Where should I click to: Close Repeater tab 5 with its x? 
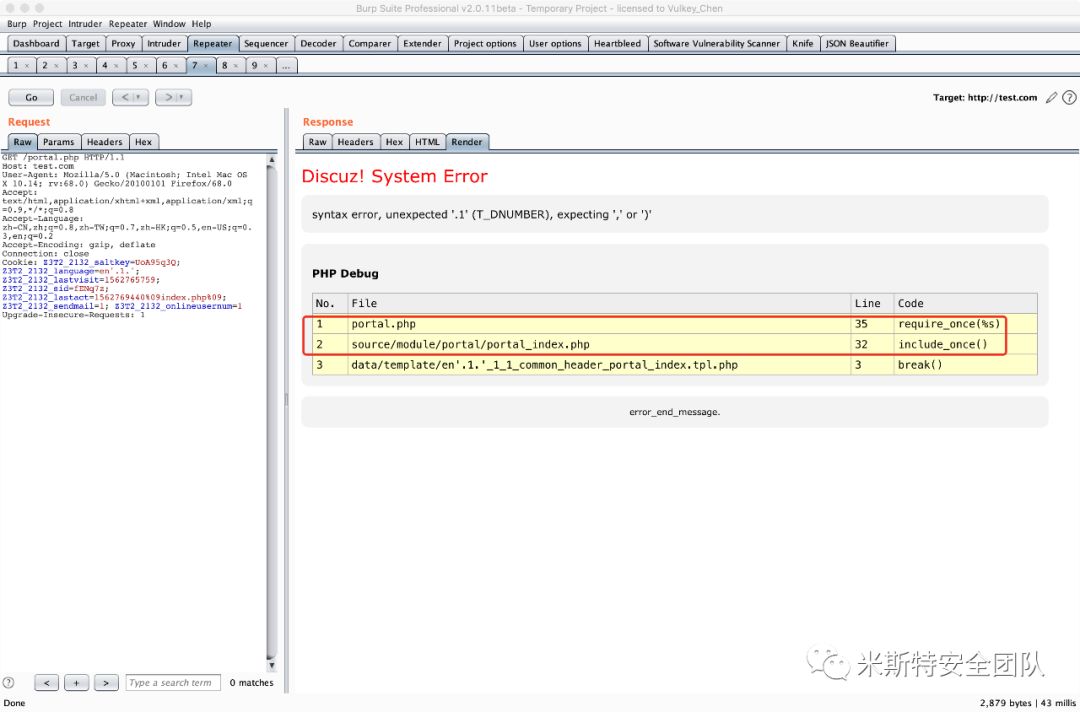(146, 66)
